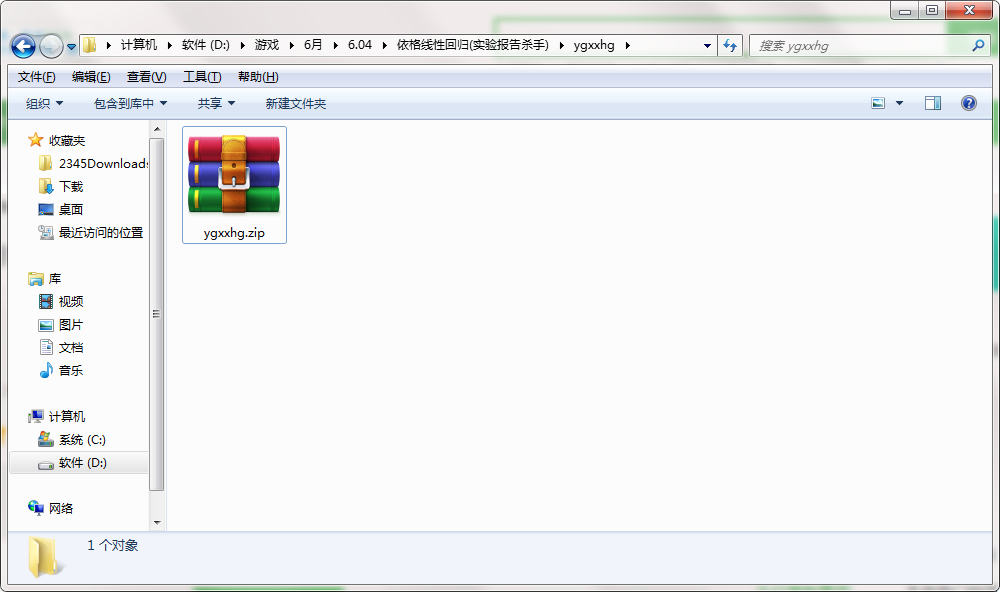
Task: Click 依格线性回归(实验报告杀手) breadcrumb segment
Action: [473, 45]
